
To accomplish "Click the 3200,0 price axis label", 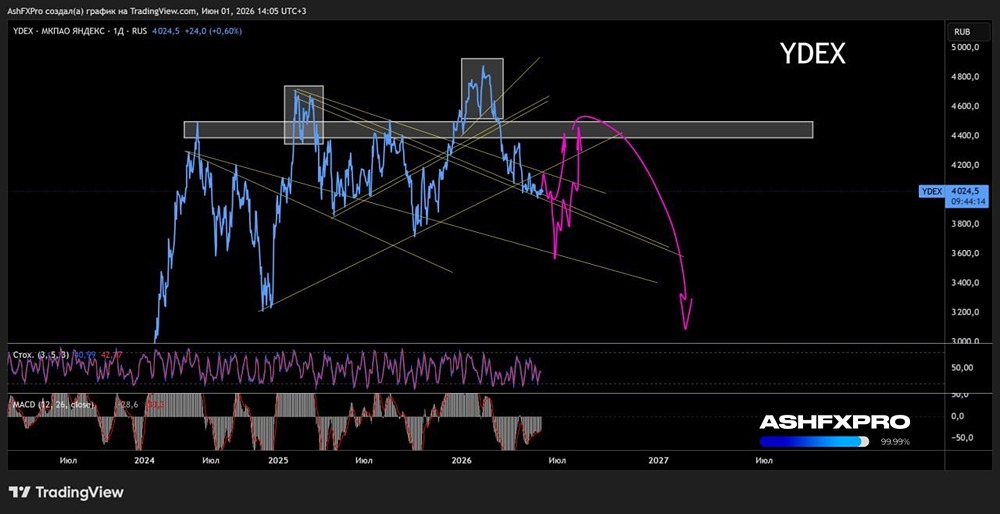I will pos(966,312).
